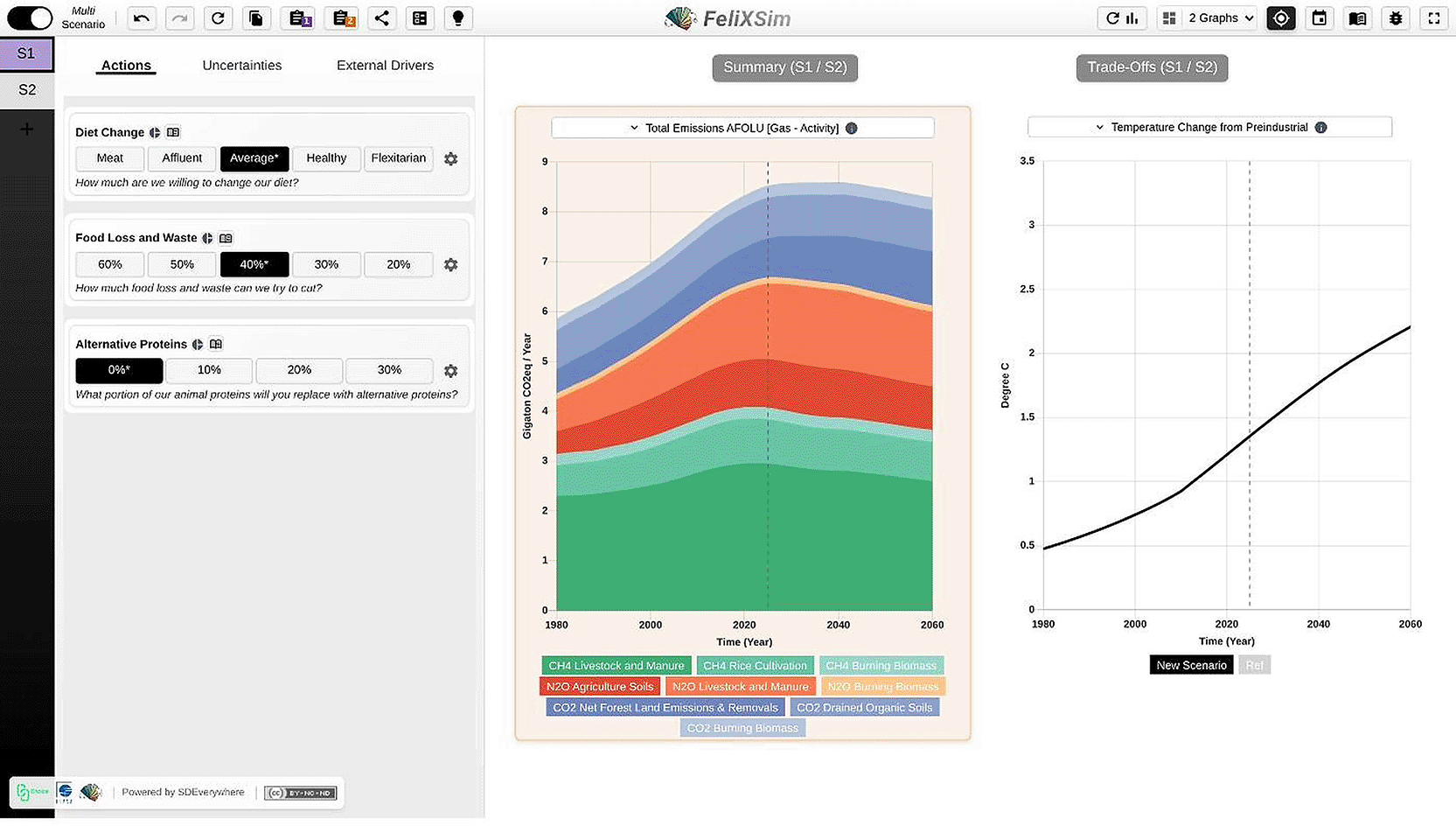This screenshot has width=1456, height=826.
Task: Click the share icon
Action: click(x=382, y=18)
